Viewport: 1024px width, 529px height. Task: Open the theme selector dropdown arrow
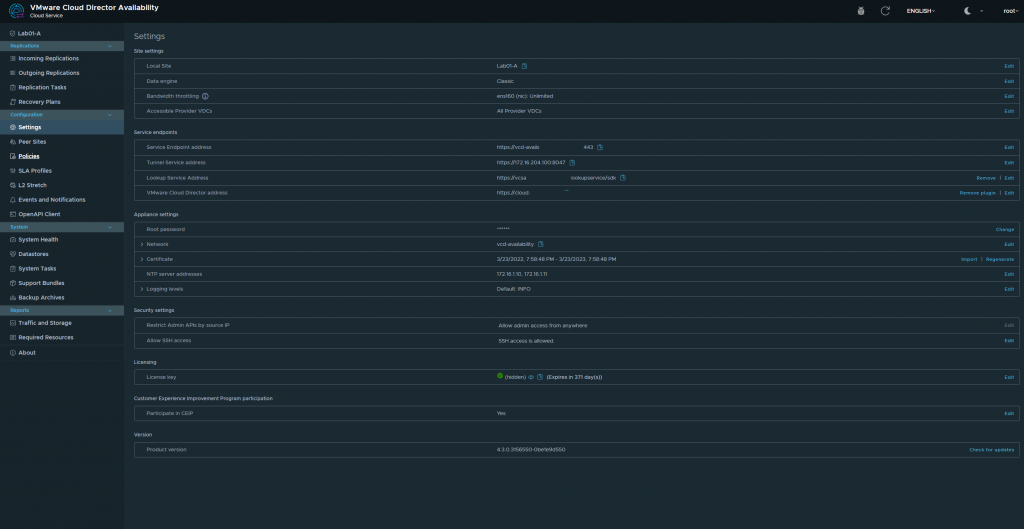pos(981,11)
